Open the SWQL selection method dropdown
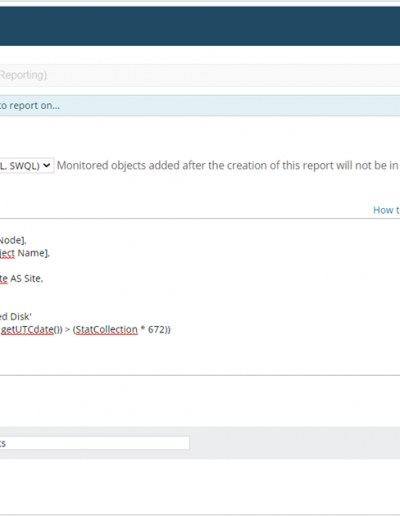The height and width of the screenshot is (516, 400). click(26, 166)
